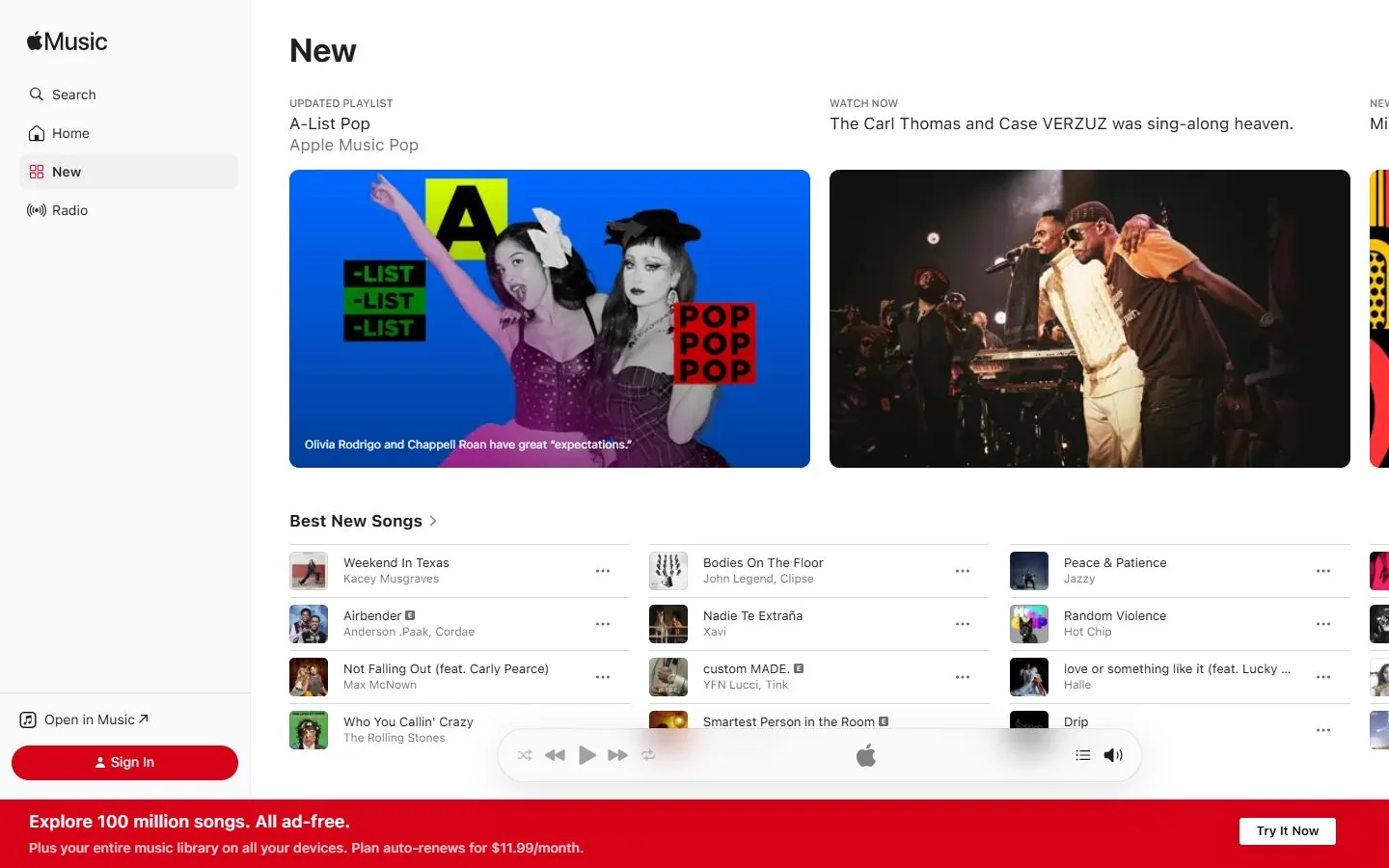Click the next track button
Image resolution: width=1389 pixels, height=868 pixels.
pos(618,755)
